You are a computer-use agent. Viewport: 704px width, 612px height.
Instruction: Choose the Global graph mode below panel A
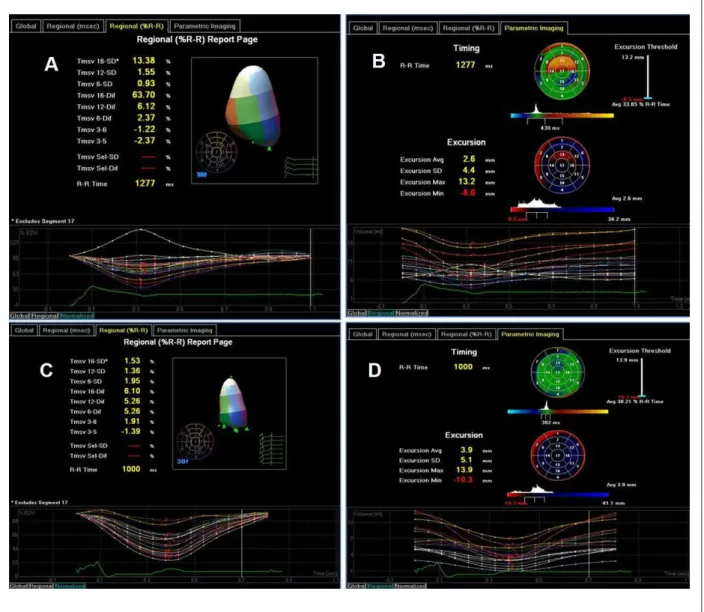[19, 315]
